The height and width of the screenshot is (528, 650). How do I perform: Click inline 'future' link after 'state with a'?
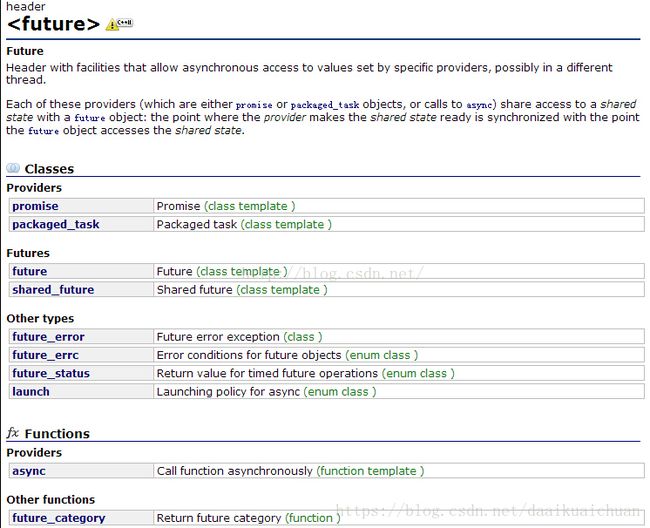[x=90, y=118]
